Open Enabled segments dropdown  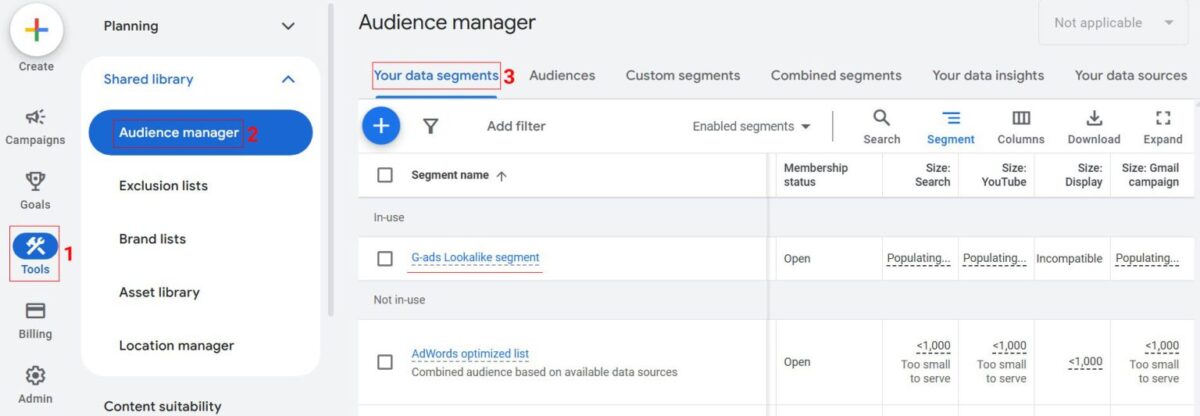(751, 127)
